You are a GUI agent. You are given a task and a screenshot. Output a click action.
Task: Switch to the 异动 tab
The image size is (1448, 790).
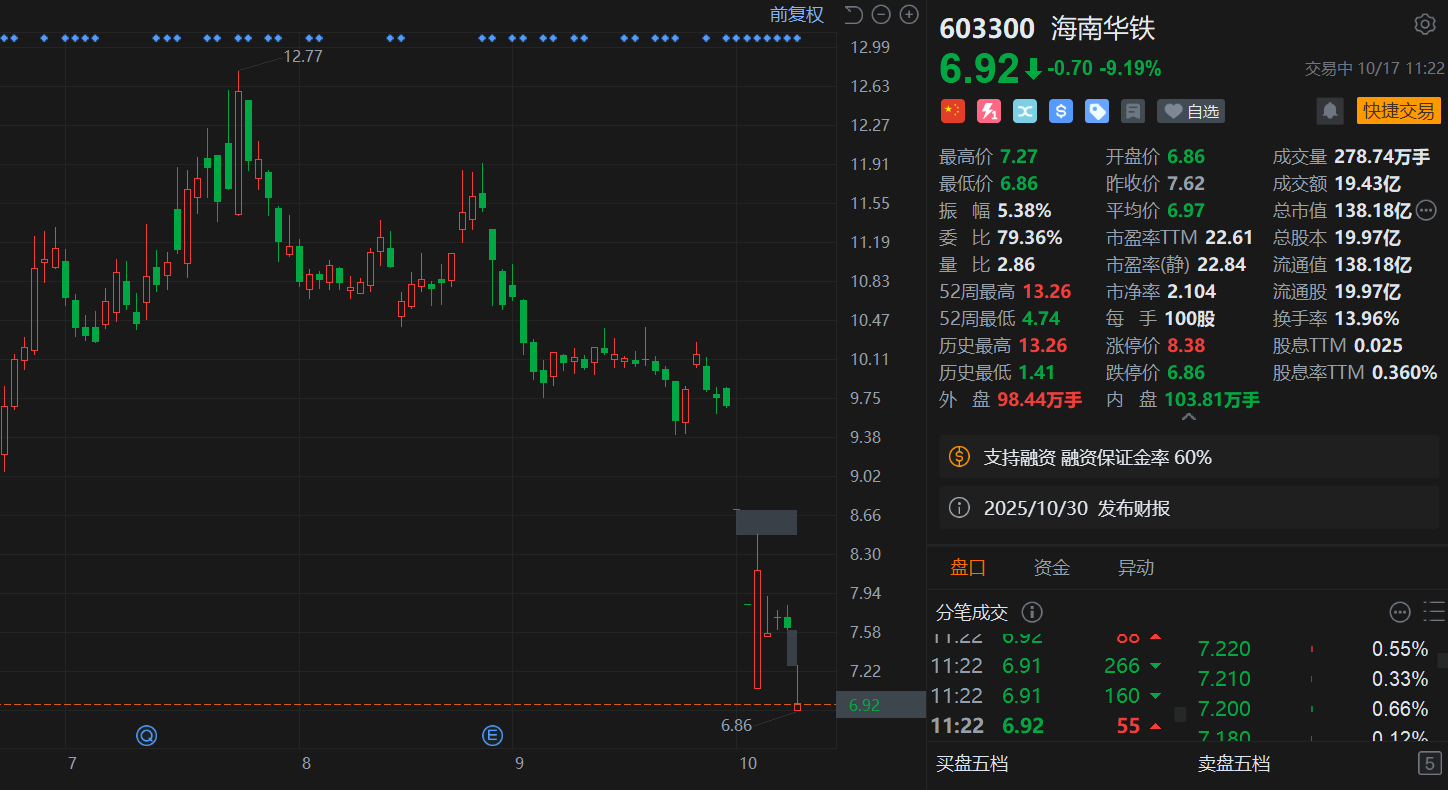[1135, 568]
